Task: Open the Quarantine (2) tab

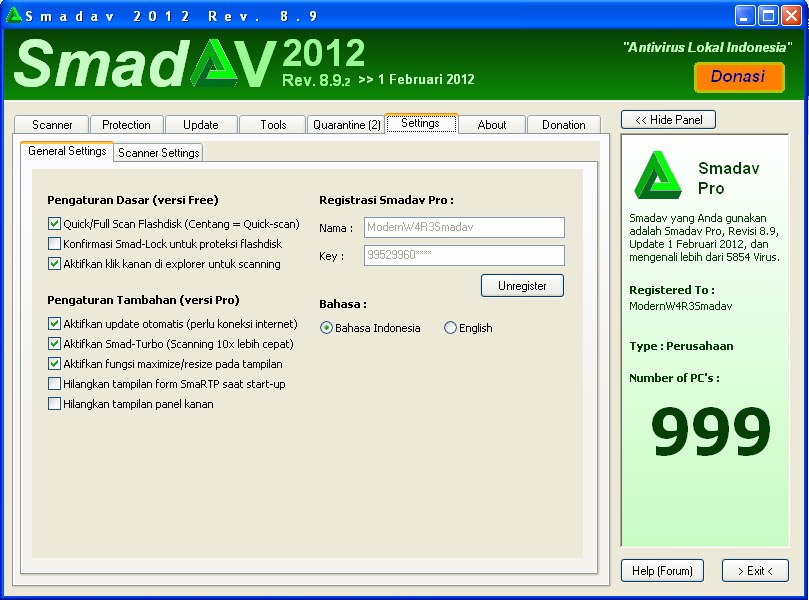Action: click(346, 125)
